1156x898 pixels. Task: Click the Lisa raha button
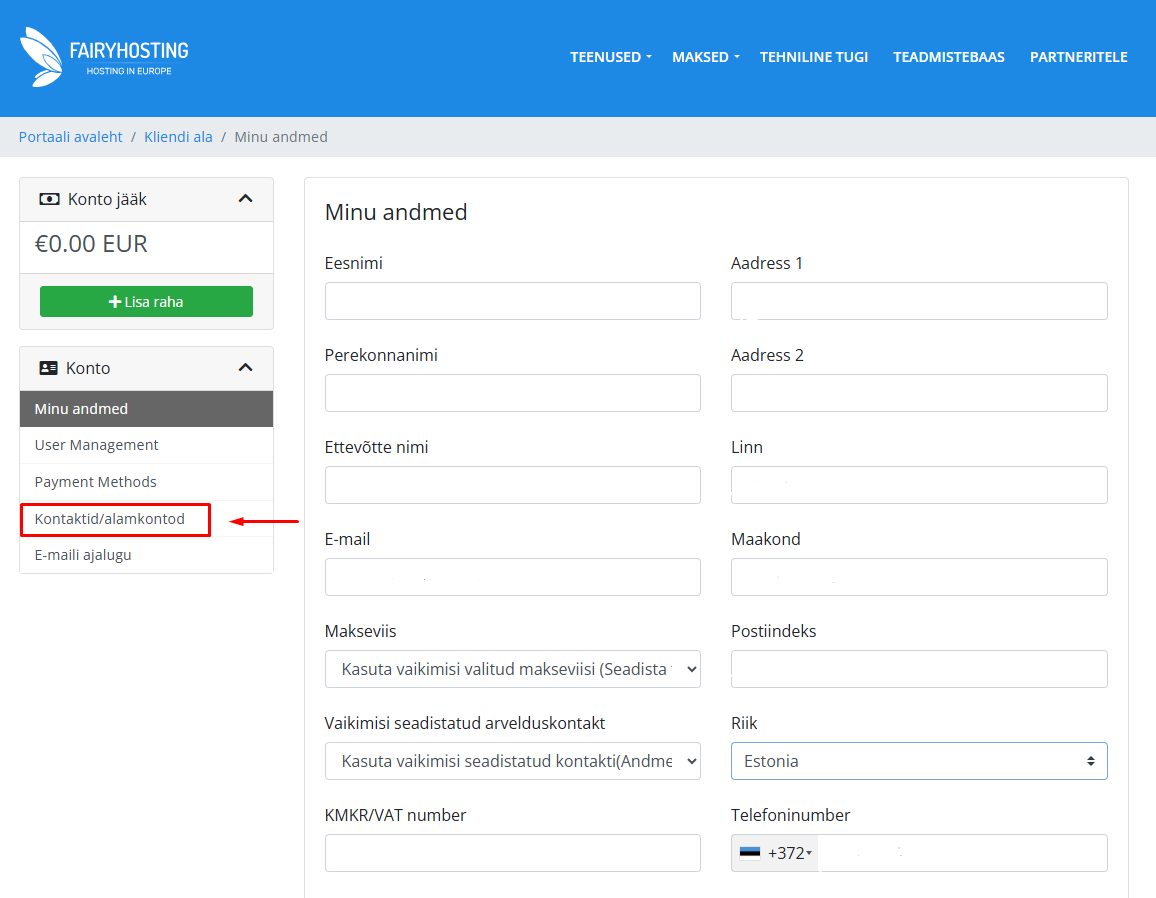pyautogui.click(x=146, y=302)
